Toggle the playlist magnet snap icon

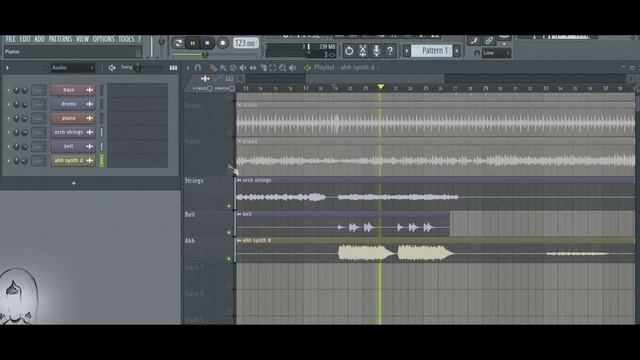coord(198,67)
